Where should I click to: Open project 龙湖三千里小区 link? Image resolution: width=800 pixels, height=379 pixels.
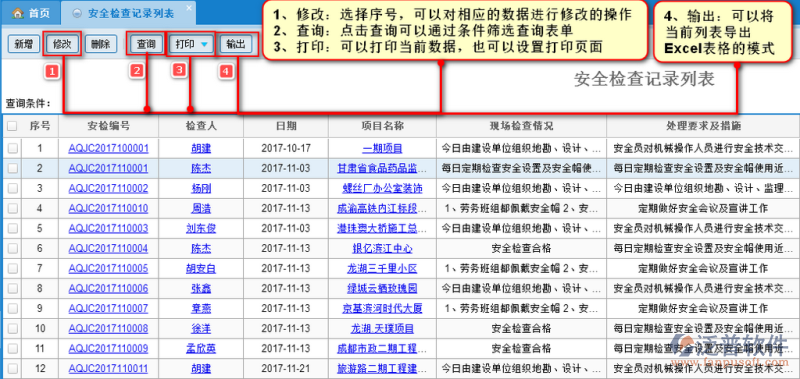coord(383,268)
